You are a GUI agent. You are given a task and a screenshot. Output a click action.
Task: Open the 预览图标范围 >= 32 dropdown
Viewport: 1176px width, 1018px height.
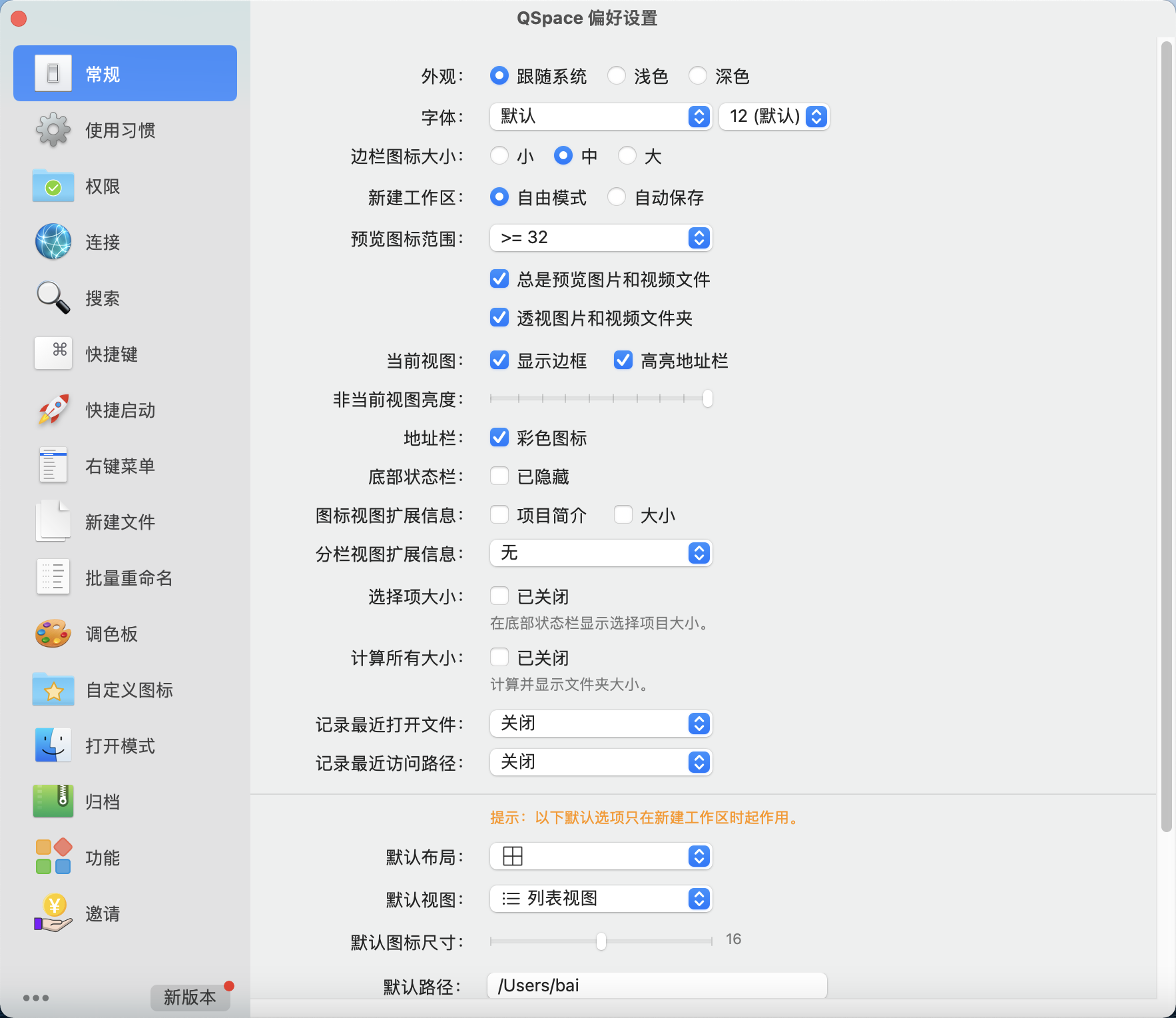click(x=601, y=238)
